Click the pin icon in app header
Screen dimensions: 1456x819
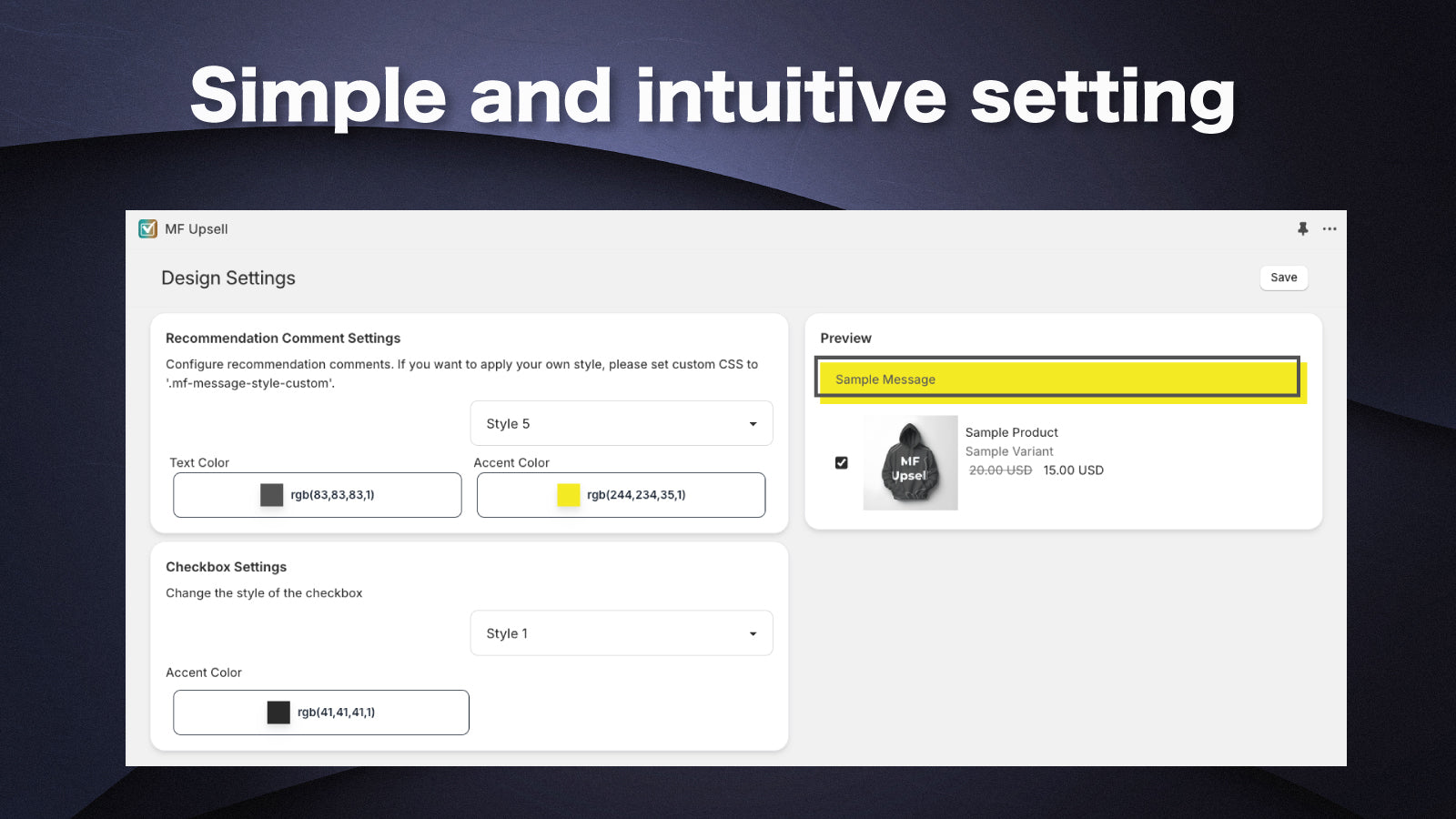(1302, 228)
